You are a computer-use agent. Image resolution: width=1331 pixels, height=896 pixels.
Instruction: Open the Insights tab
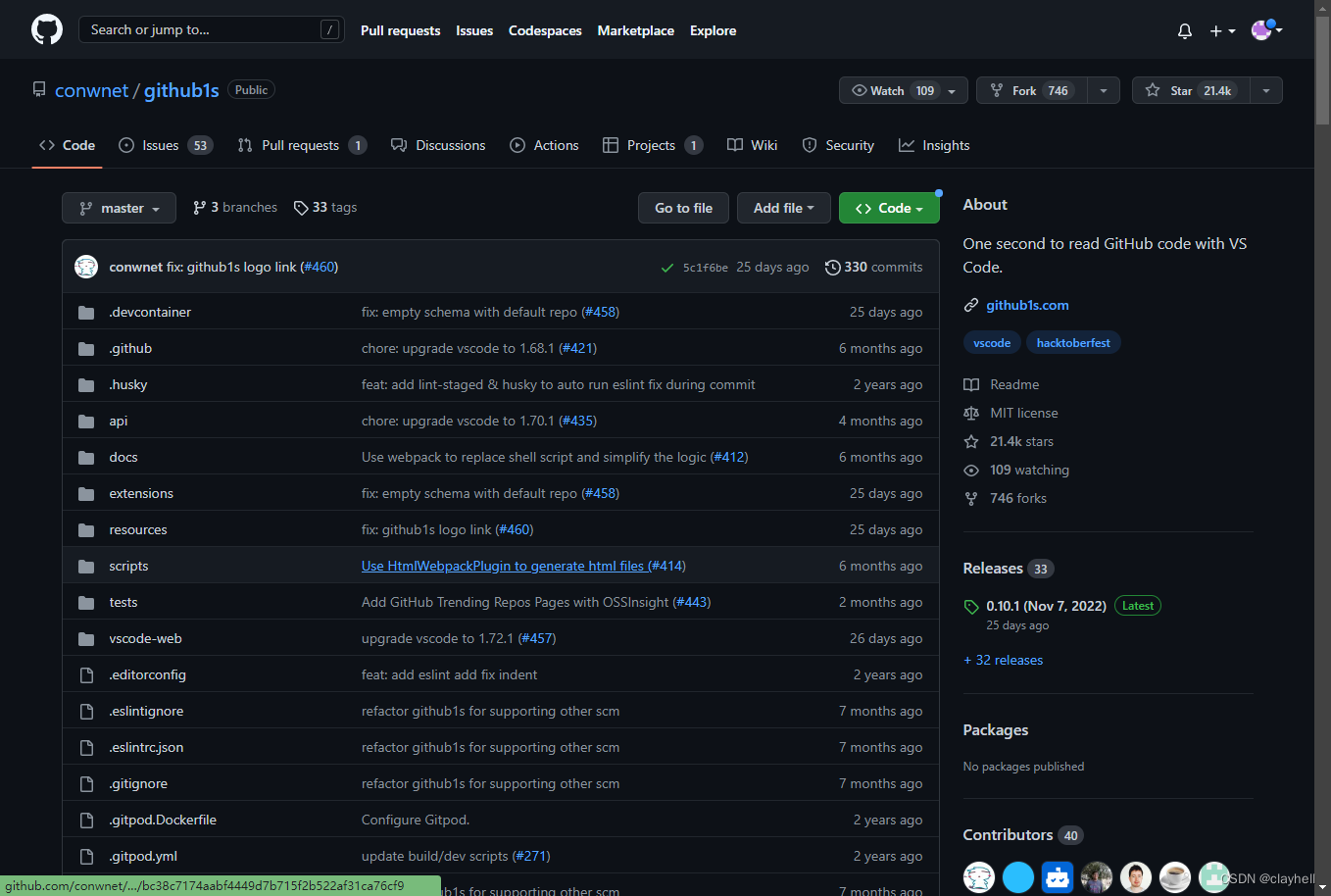(x=934, y=145)
